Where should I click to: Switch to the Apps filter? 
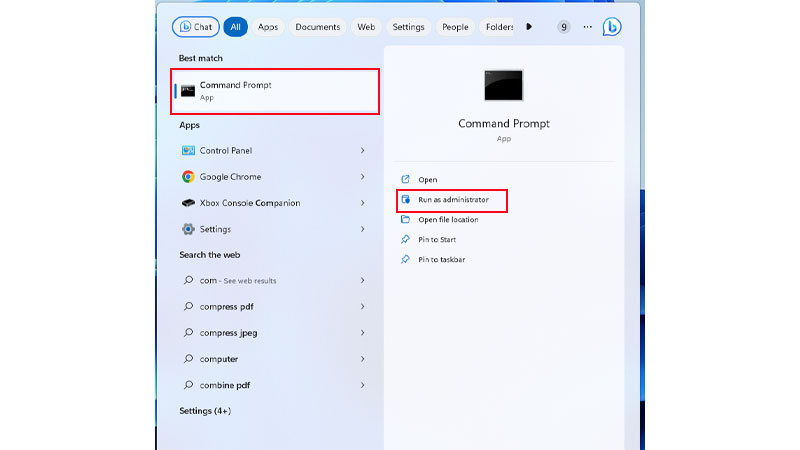coord(267,27)
